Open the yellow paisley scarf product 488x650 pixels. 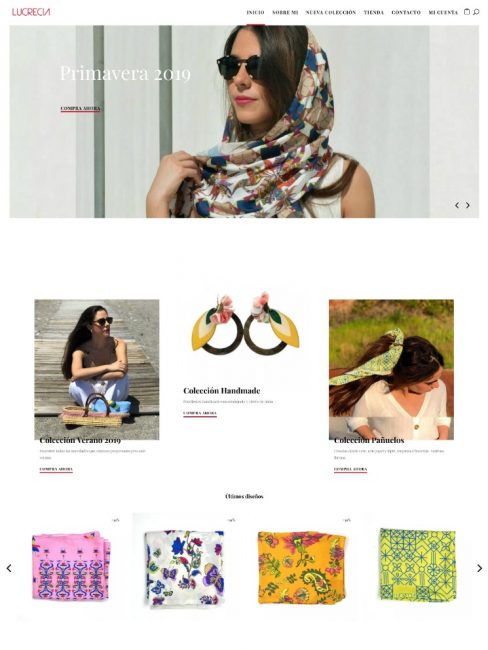pyautogui.click(x=301, y=568)
